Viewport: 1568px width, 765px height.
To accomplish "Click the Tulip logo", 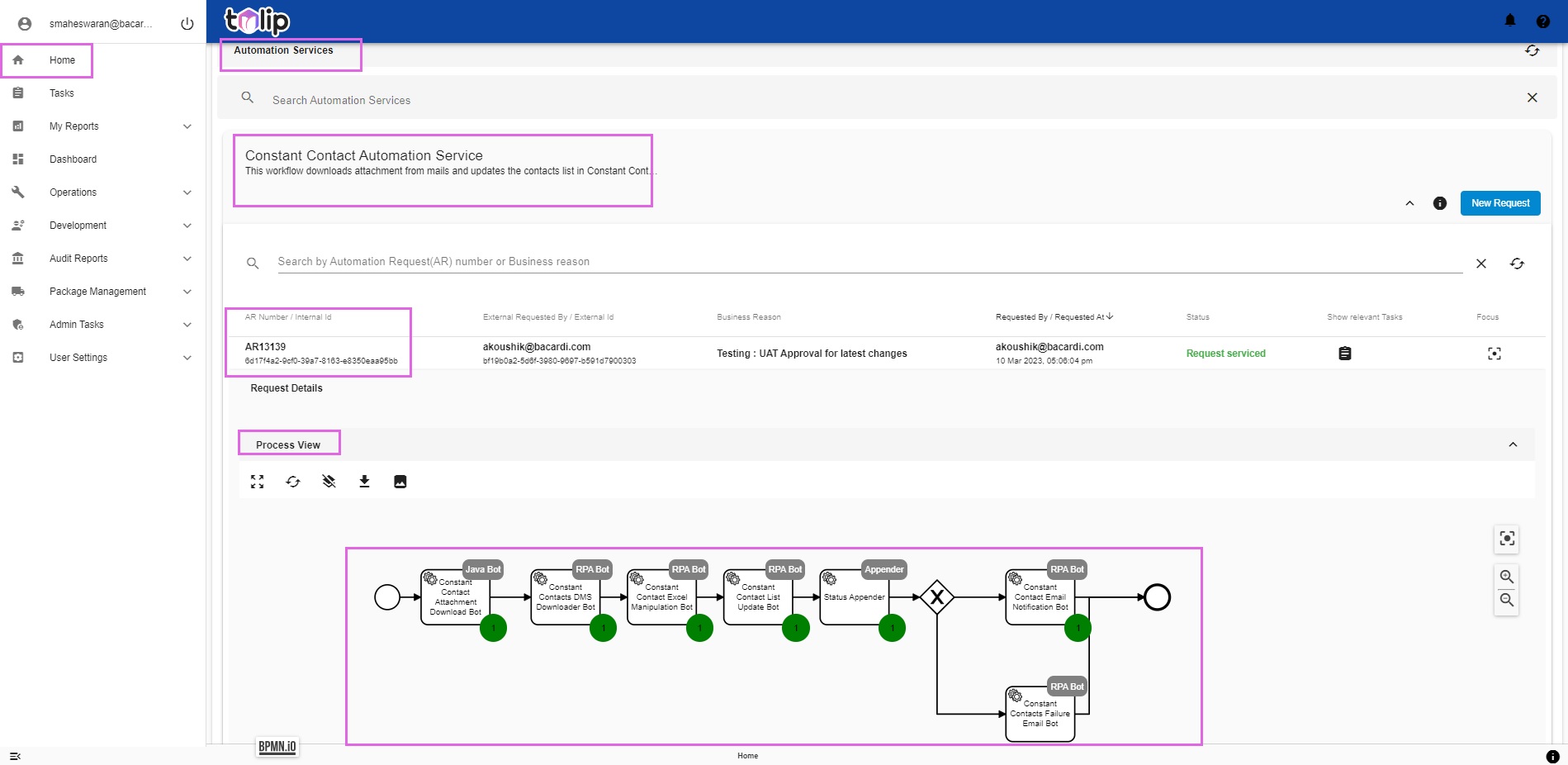I will click(258, 21).
